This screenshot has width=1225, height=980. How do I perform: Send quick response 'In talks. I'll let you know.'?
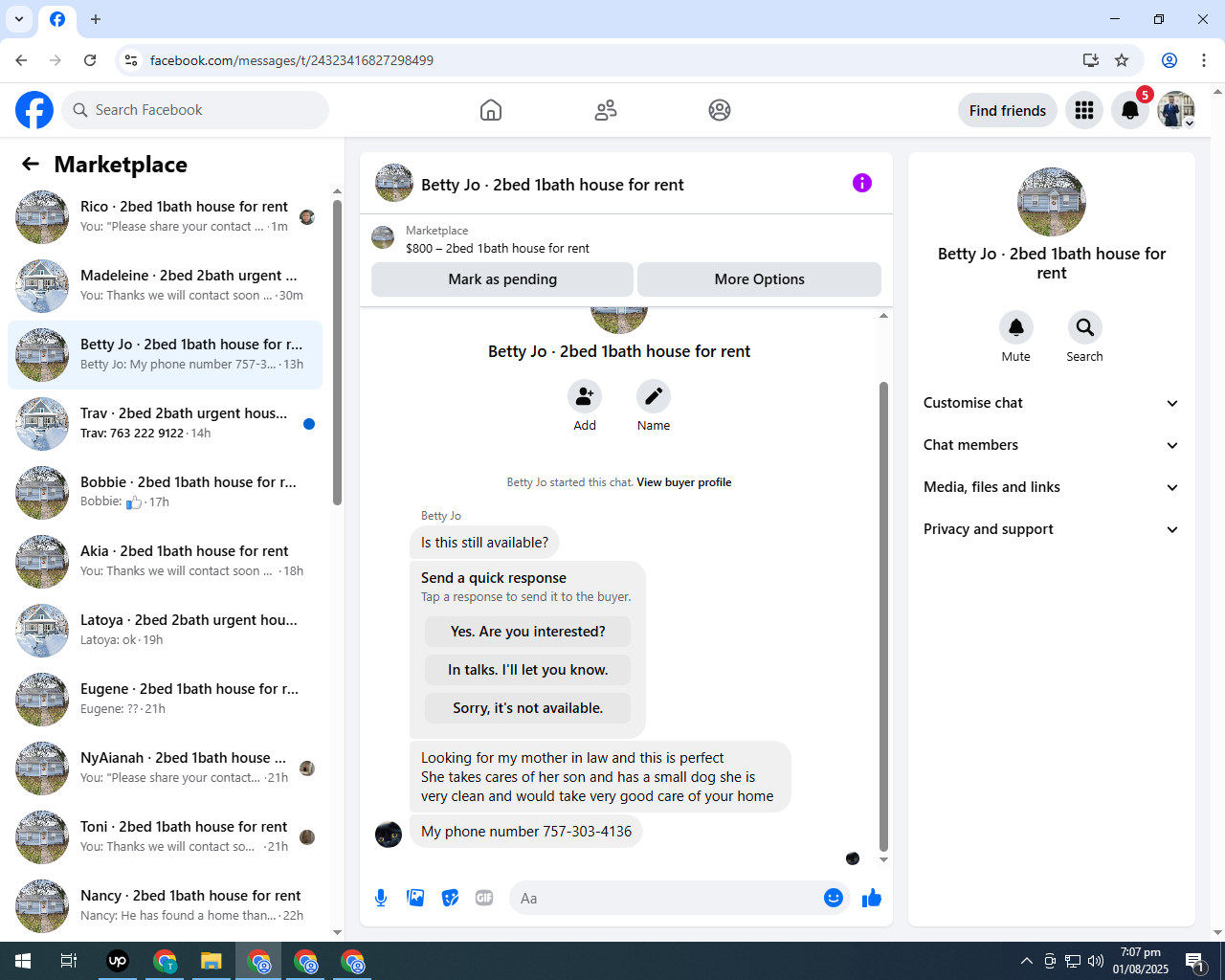click(528, 670)
